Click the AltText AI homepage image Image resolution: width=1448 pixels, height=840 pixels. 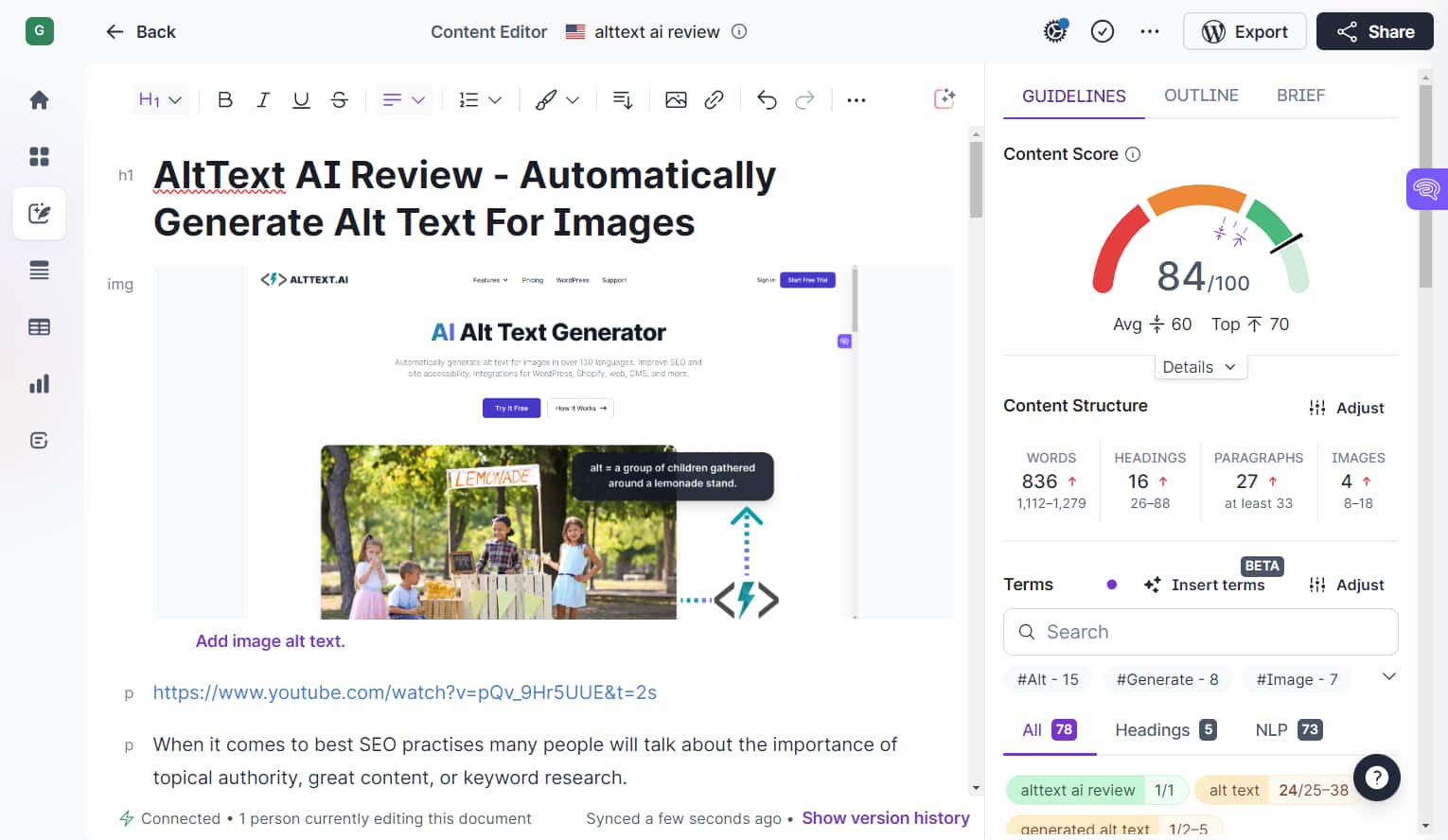[x=553, y=442]
